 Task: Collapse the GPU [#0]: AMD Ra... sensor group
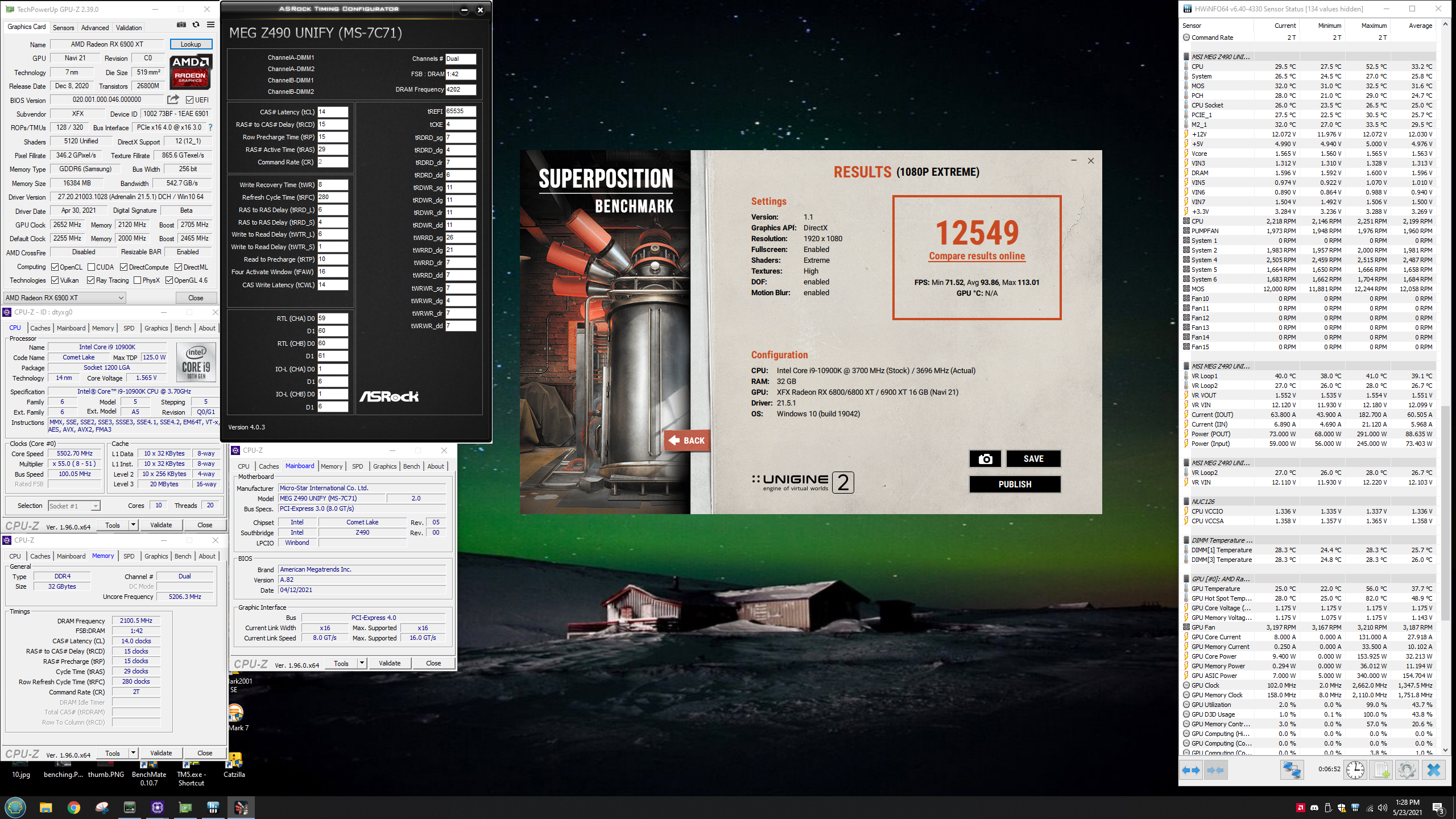[1186, 579]
